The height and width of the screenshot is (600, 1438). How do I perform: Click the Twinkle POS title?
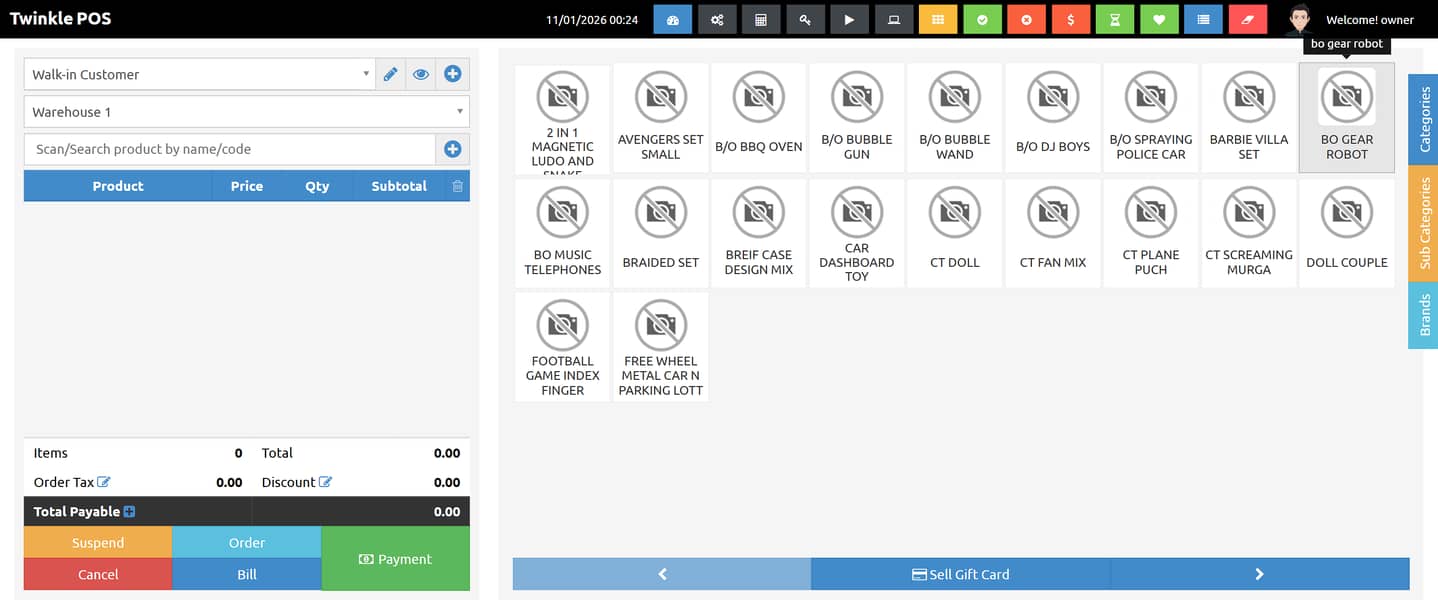61,19
